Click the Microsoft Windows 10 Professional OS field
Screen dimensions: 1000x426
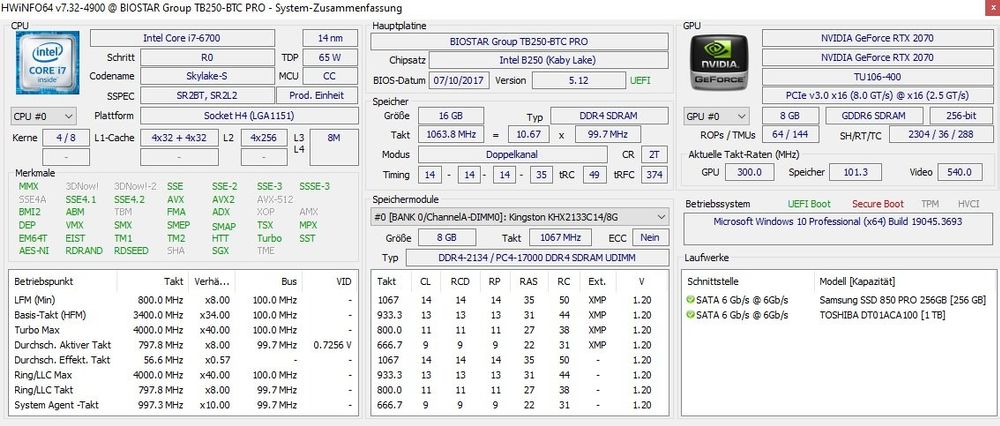pyautogui.click(x=837, y=229)
